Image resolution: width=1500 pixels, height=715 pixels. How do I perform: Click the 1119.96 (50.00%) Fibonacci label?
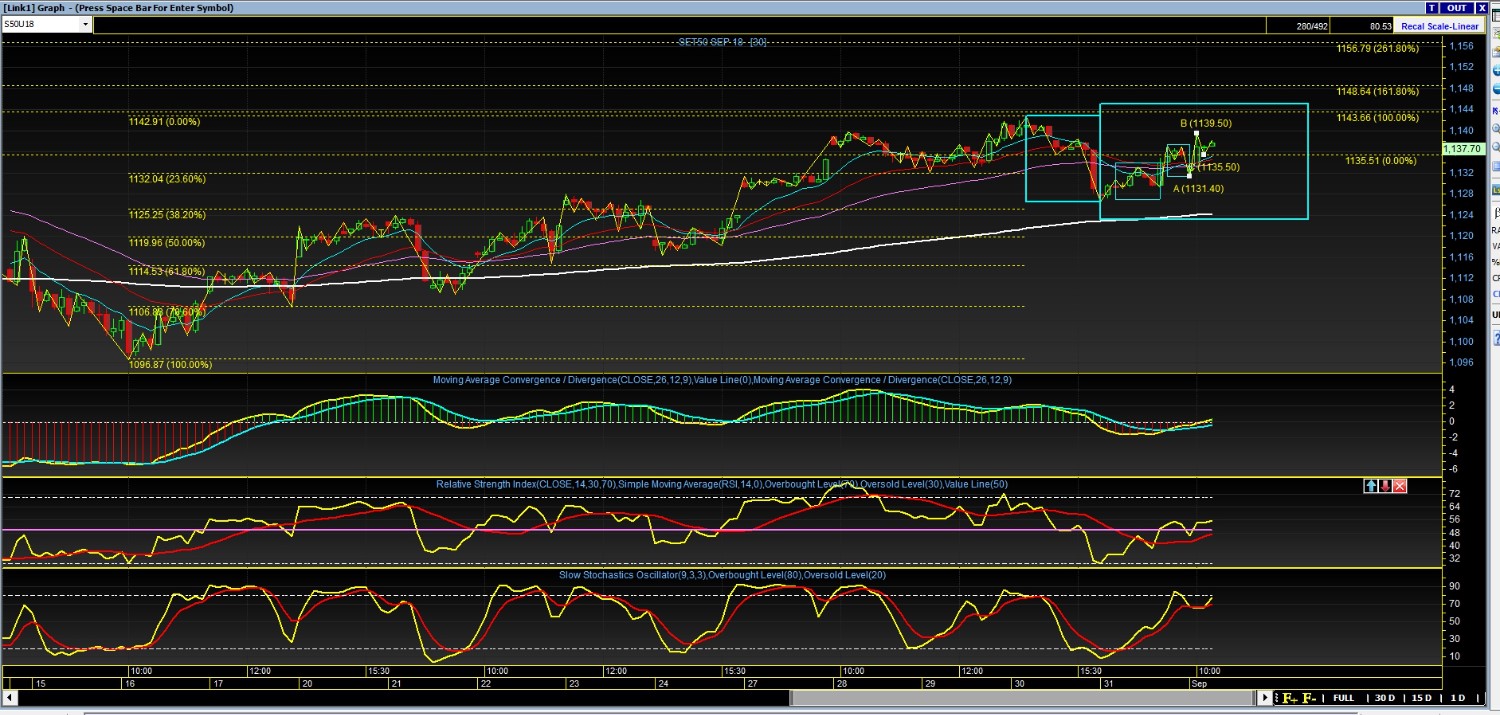tap(167, 242)
